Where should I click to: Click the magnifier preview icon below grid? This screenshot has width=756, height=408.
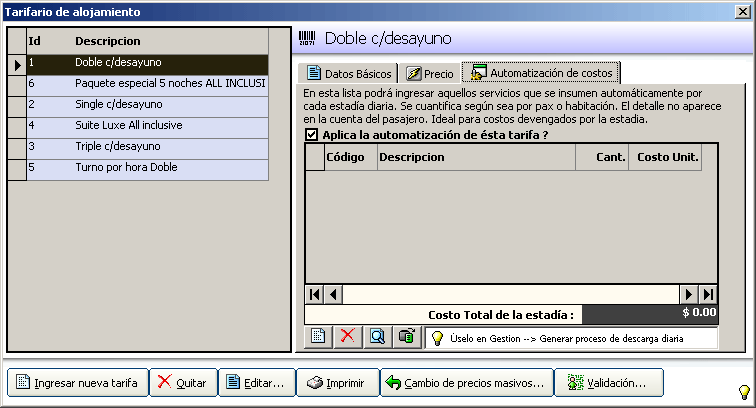[x=377, y=336]
